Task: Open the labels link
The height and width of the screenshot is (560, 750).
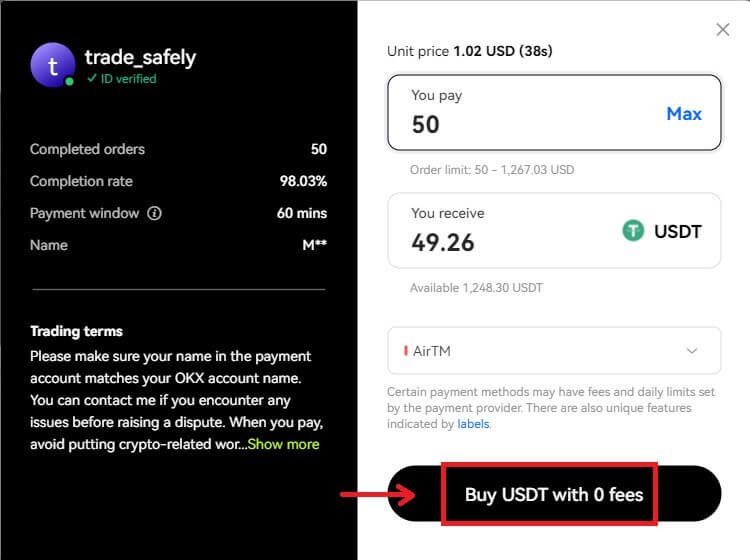Action: pyautogui.click(x=473, y=424)
